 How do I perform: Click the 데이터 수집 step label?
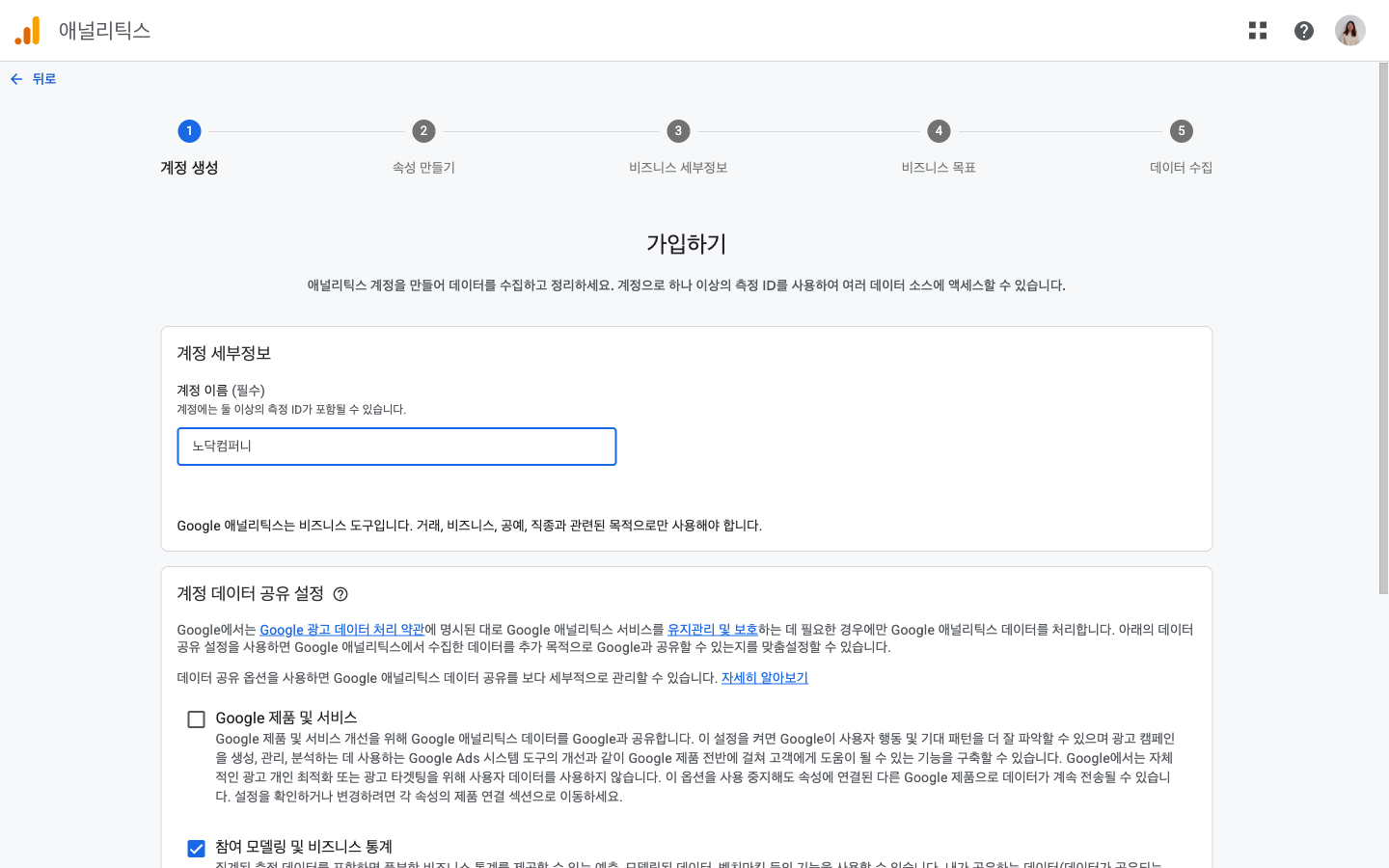point(1182,168)
